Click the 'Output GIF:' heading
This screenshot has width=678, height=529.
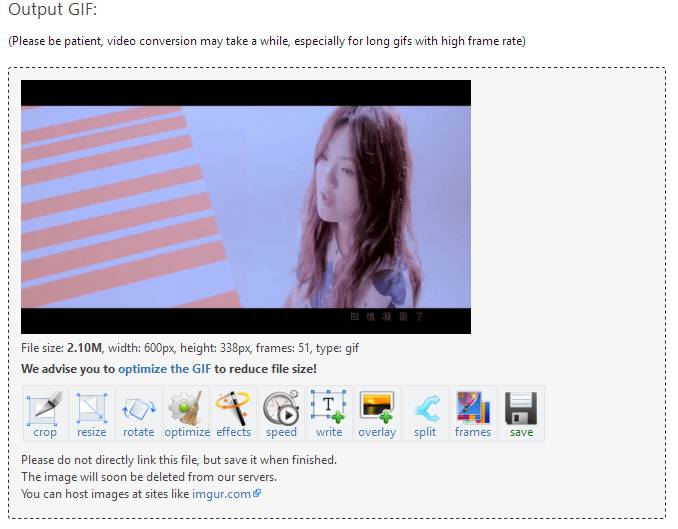(x=53, y=9)
